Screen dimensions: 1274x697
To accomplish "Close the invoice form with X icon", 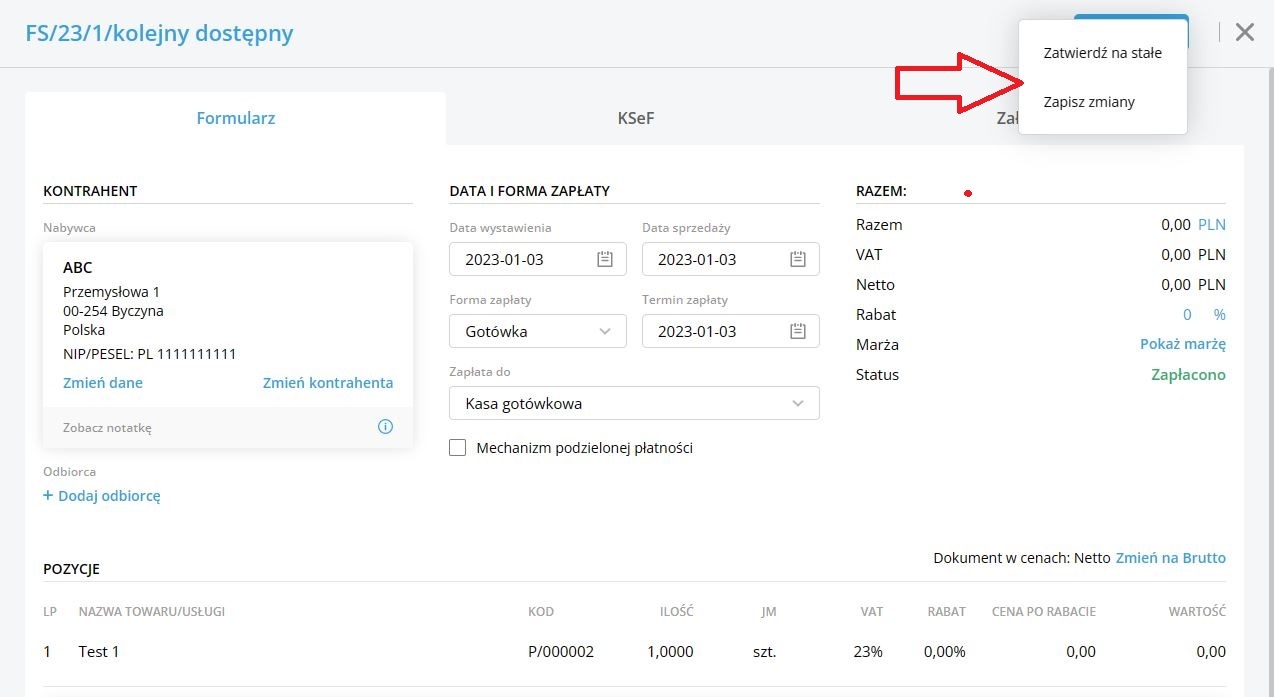I will pyautogui.click(x=1244, y=32).
